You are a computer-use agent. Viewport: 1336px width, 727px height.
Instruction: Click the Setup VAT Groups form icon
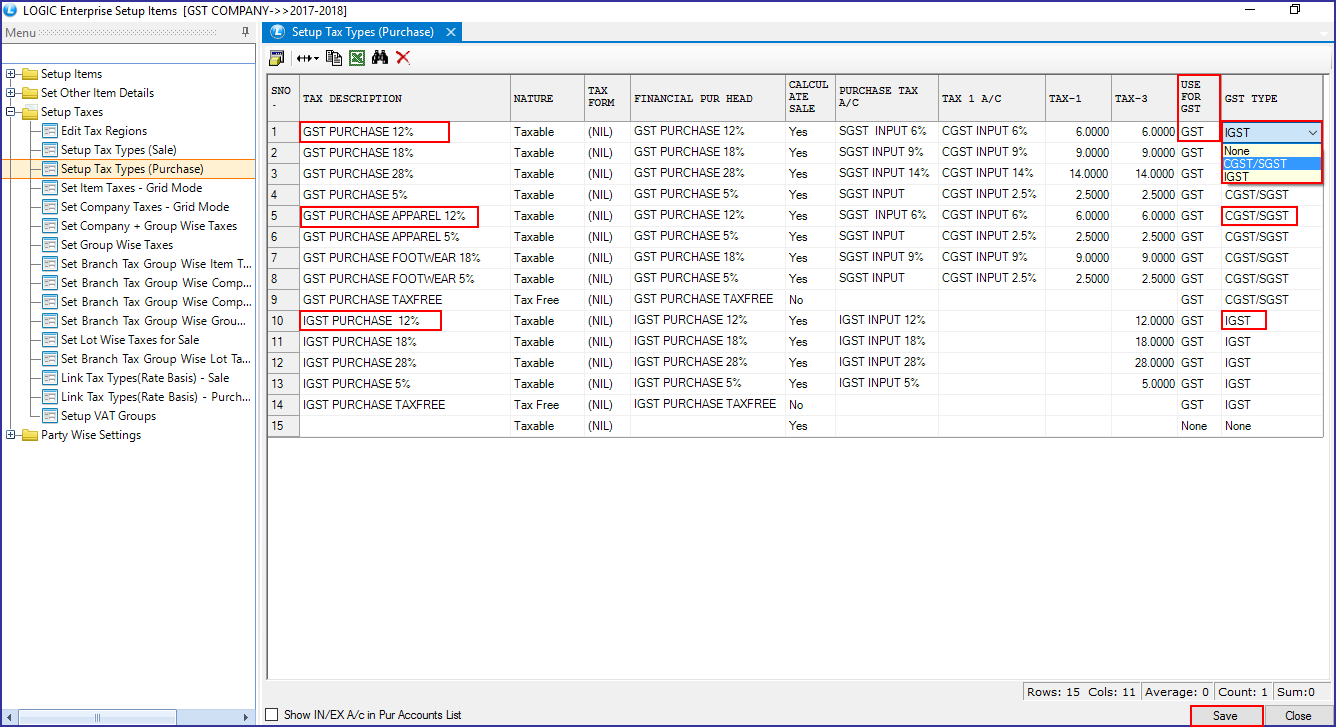point(50,416)
